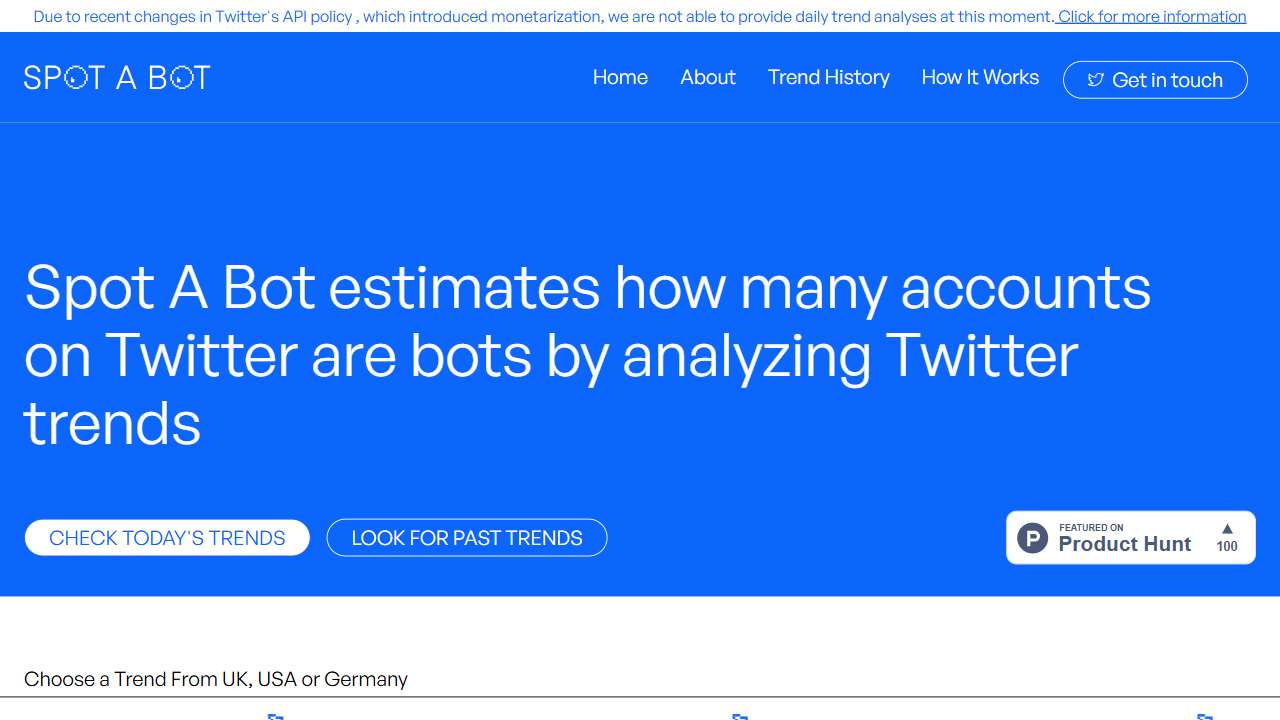The height and width of the screenshot is (720, 1280).
Task: Click the small blue icon above the right trend card
Action: pyautogui.click(x=1205, y=716)
